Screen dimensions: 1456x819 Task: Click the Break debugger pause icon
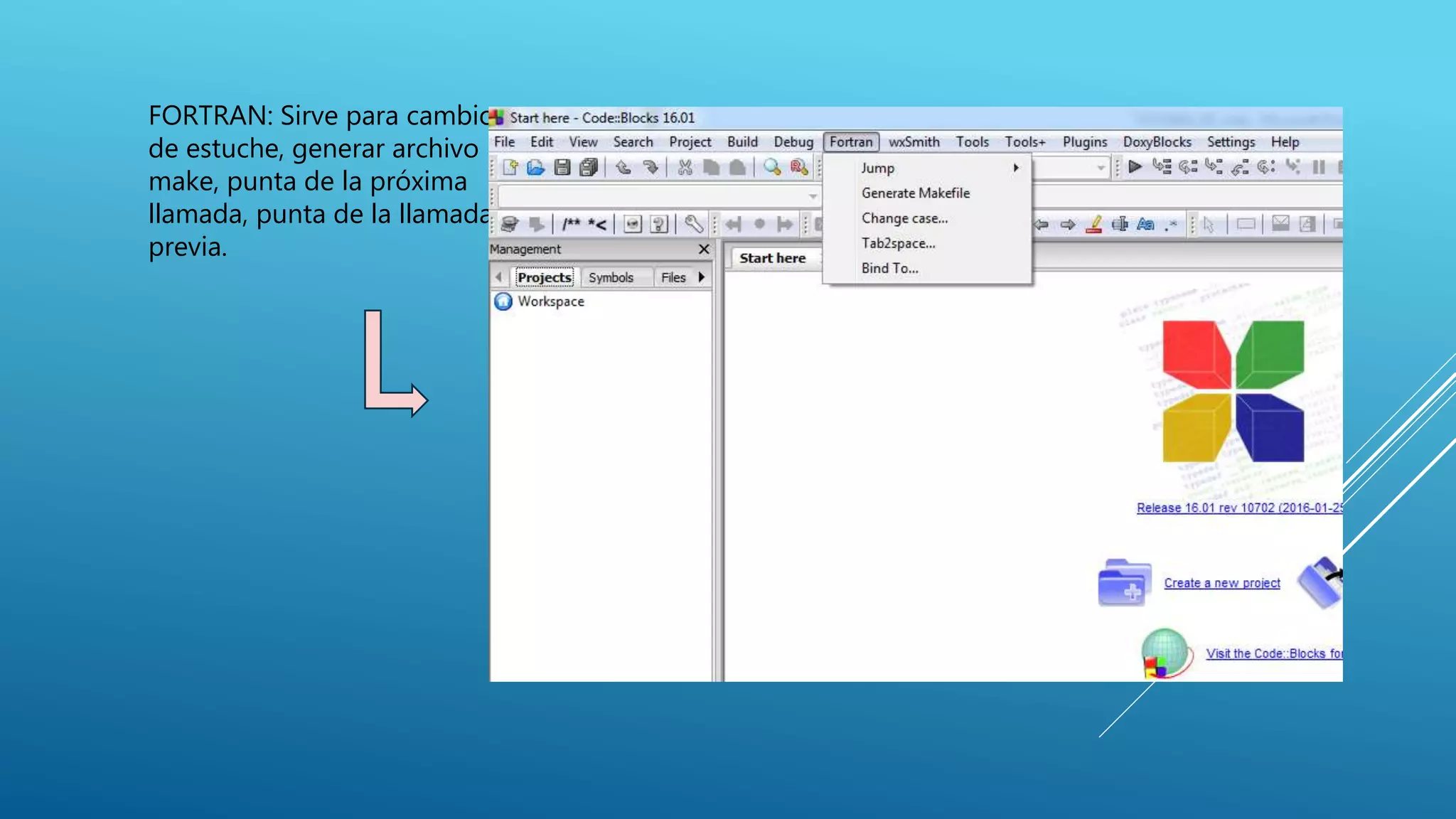1319,167
